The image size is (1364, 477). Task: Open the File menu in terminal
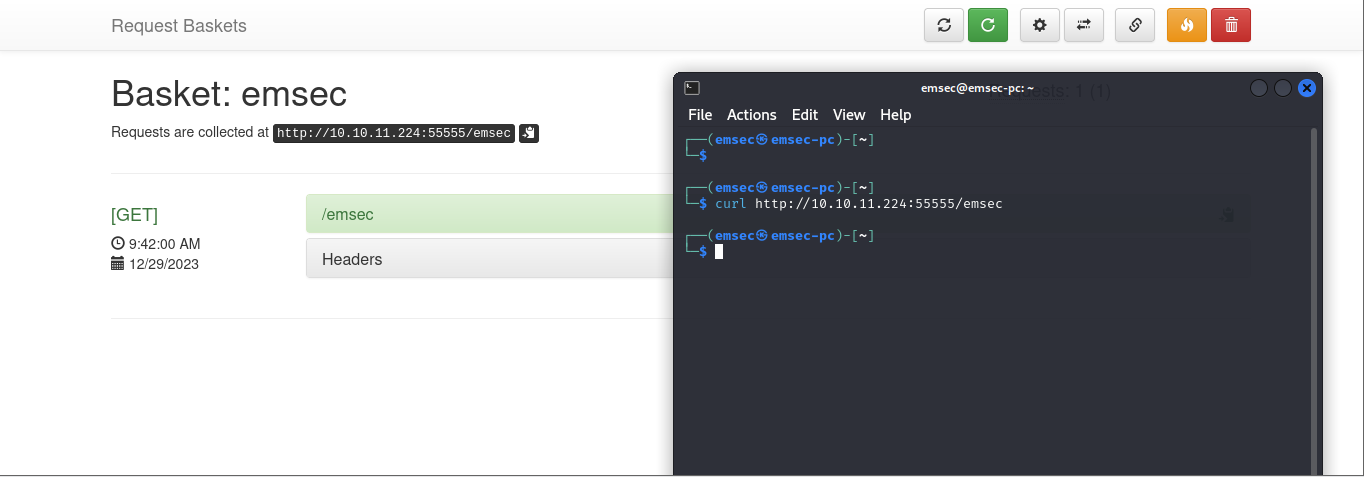(x=700, y=115)
